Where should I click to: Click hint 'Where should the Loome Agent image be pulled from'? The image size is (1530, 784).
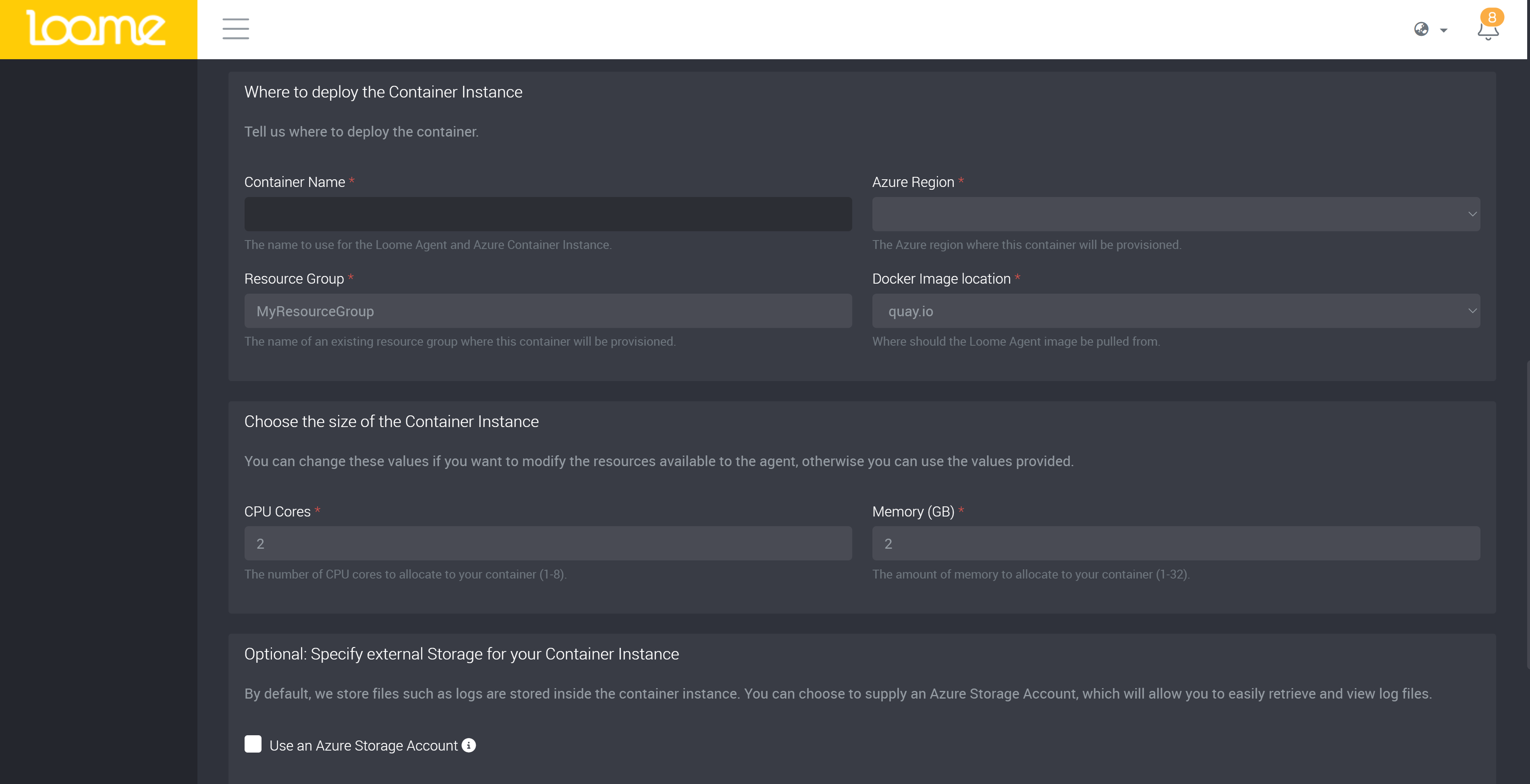[x=1016, y=342]
